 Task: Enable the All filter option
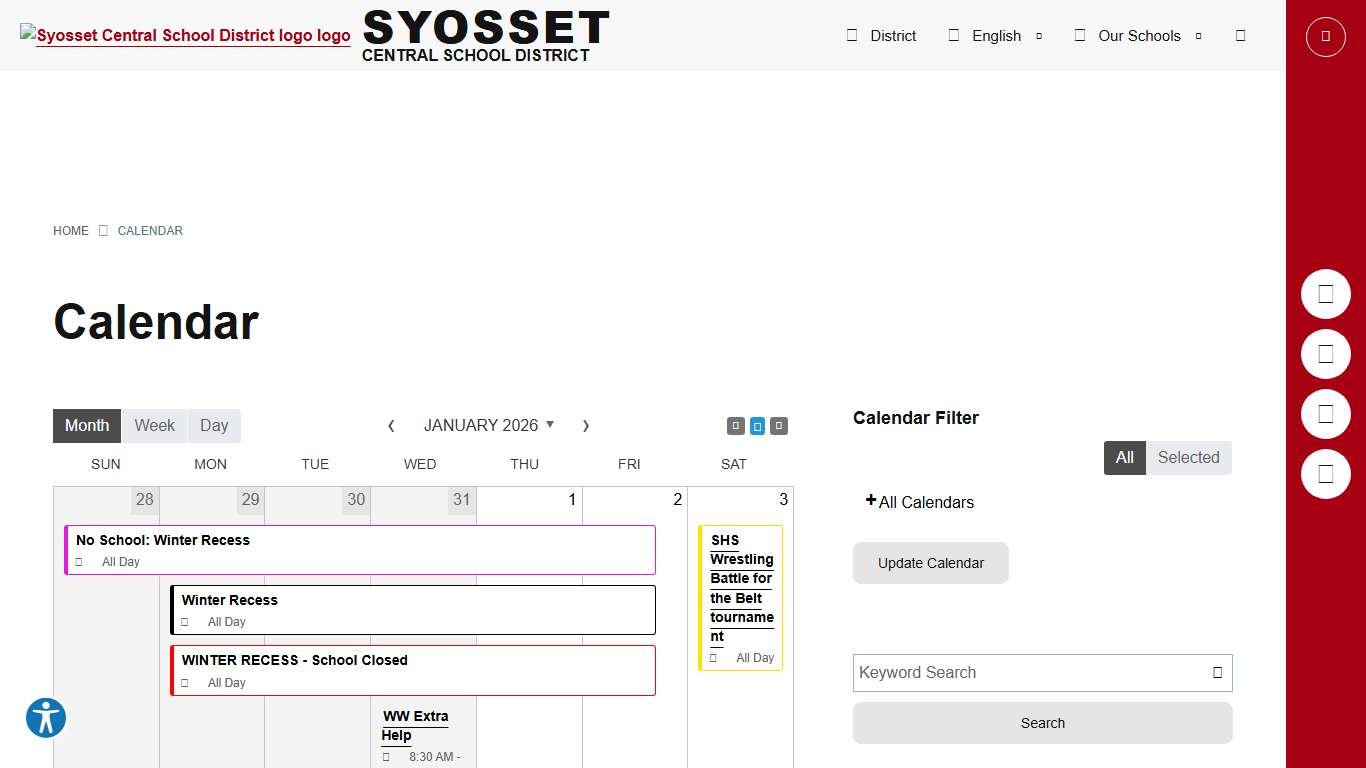point(1124,457)
